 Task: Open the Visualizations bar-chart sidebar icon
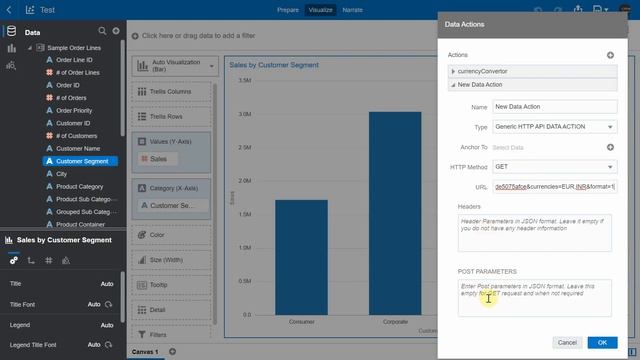11,49
